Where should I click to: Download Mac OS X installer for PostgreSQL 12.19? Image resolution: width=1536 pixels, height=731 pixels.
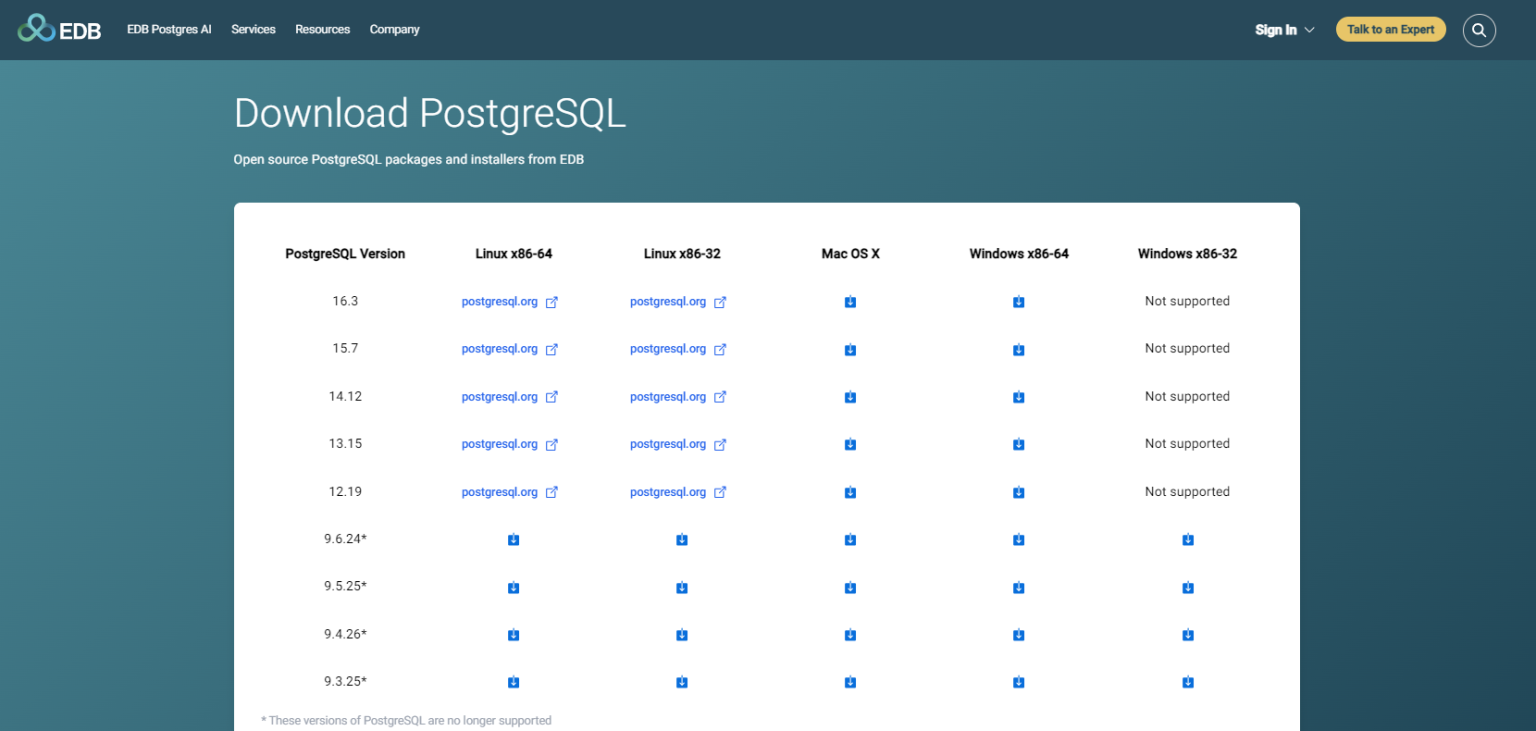click(x=849, y=492)
